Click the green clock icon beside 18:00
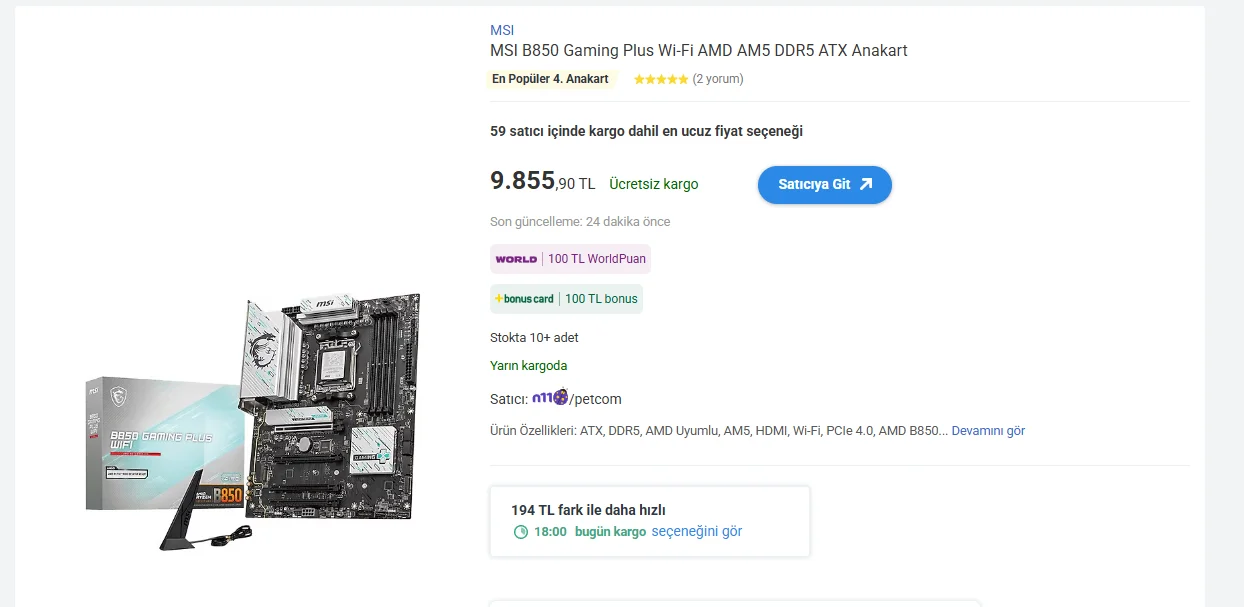The image size is (1244, 607). [520, 532]
